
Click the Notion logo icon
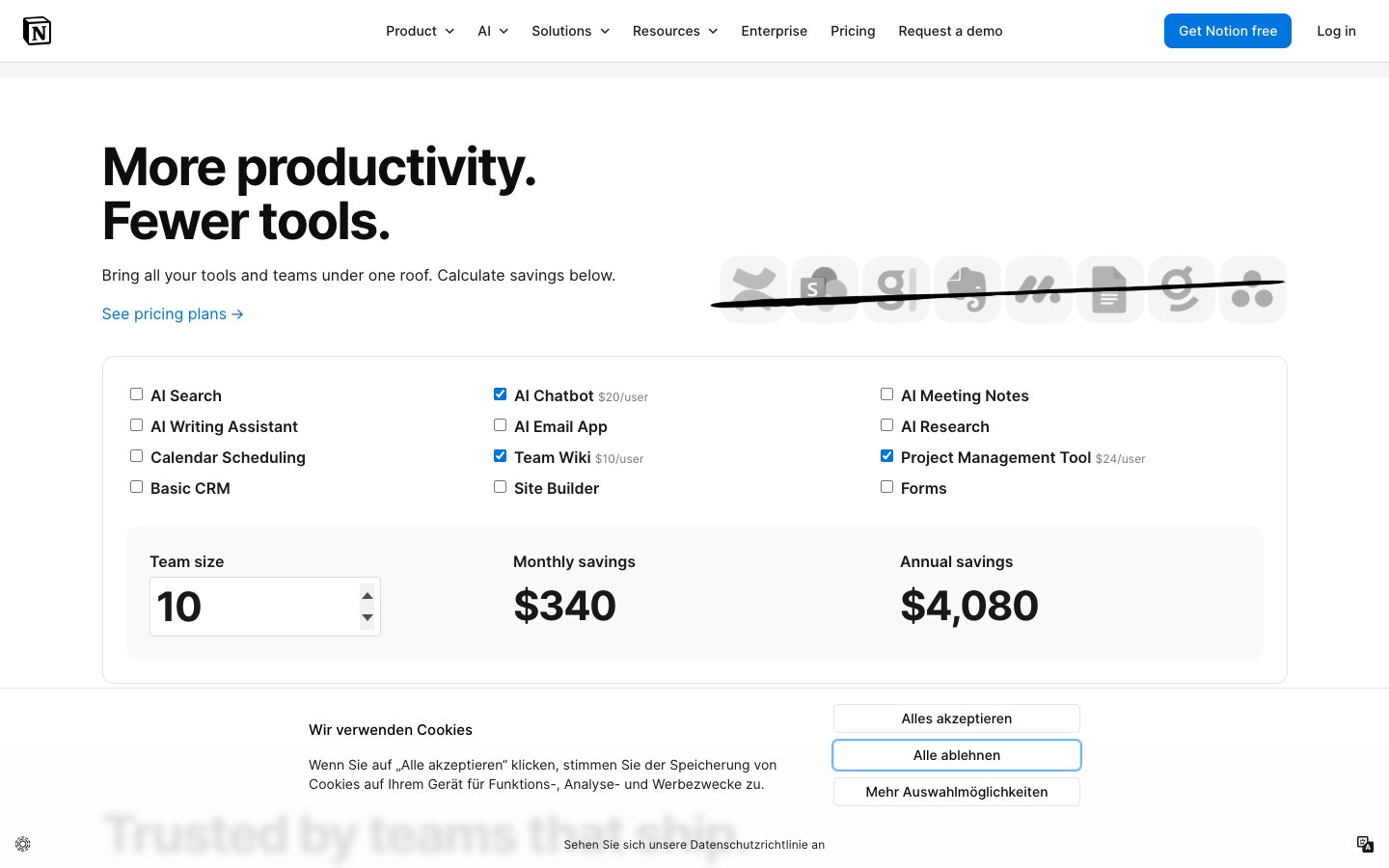tap(37, 31)
